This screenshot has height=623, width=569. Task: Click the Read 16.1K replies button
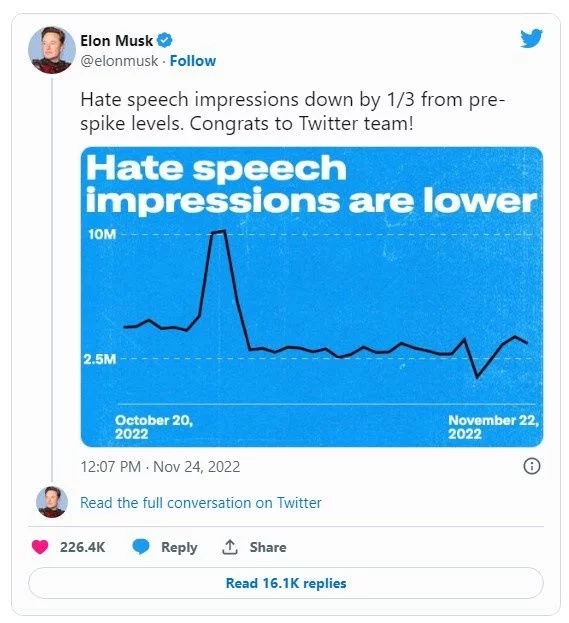tap(286, 583)
